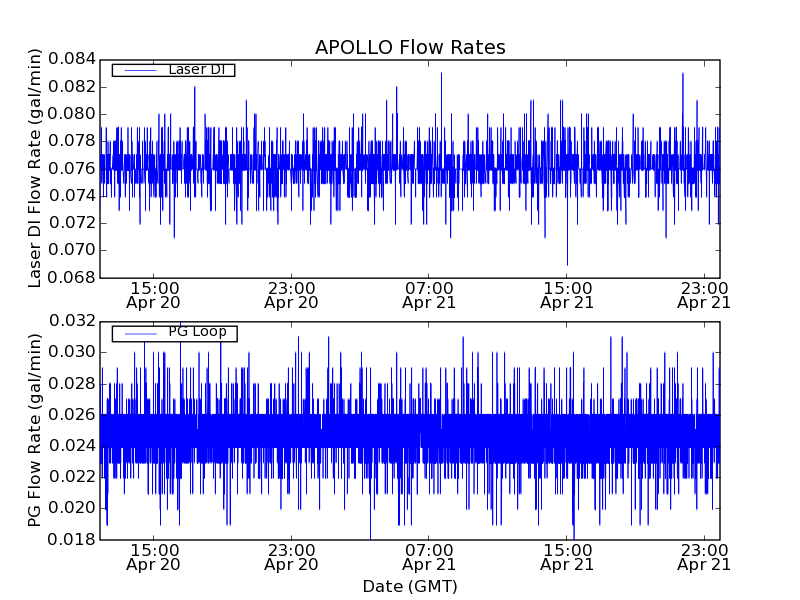Select the 0.076 tick on Laser DI axis
The image size is (800, 600).
(72, 168)
